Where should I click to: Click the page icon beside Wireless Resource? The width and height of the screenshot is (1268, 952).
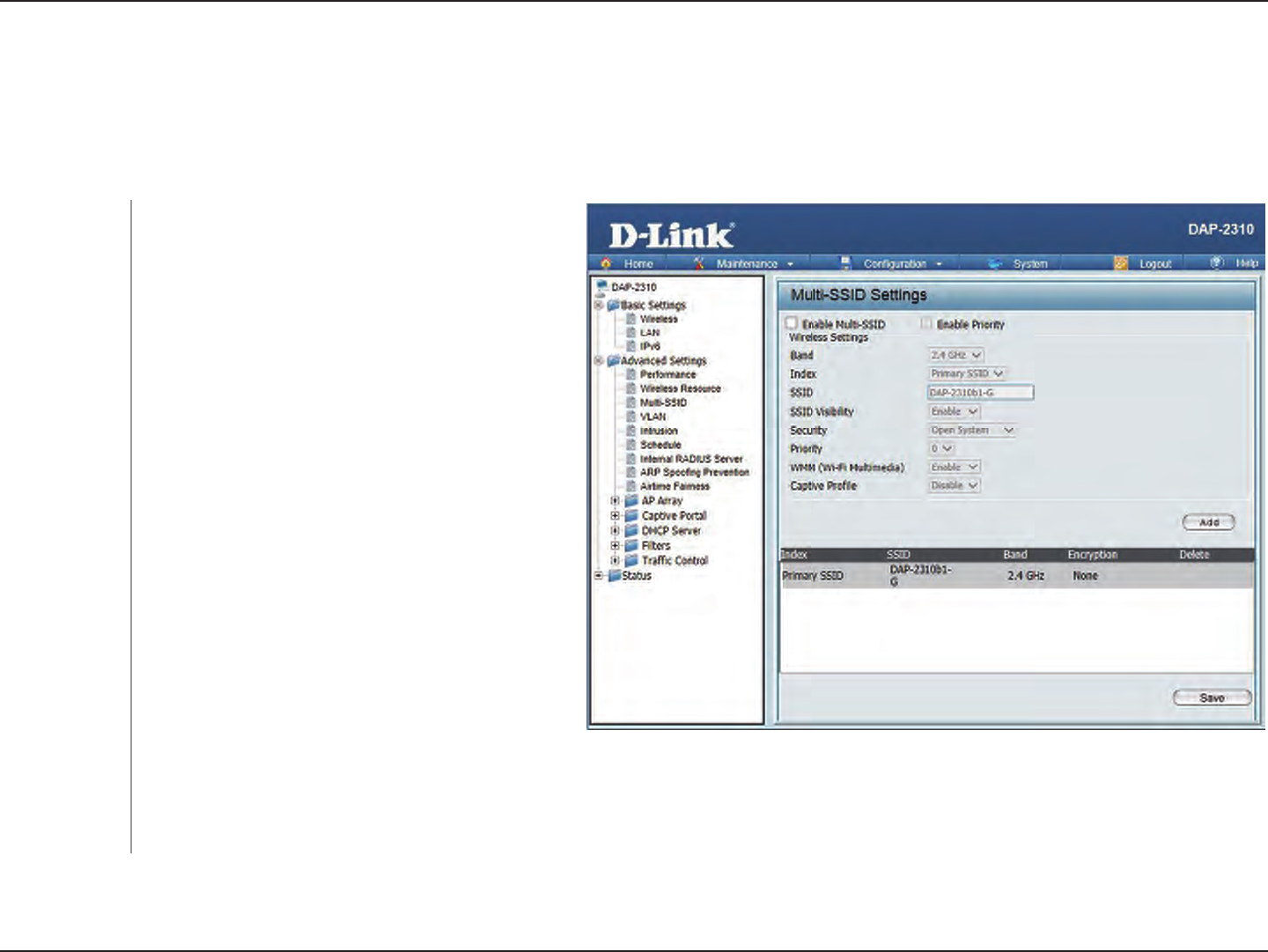630,388
